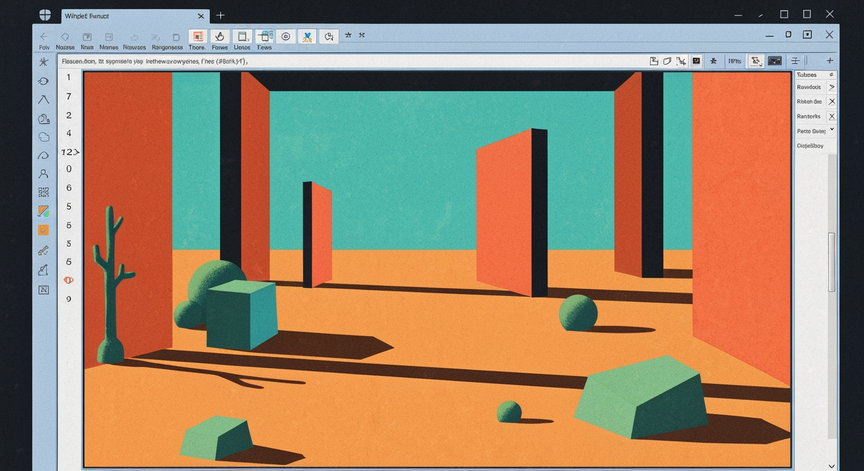
Task: Click the multicolor gradient icon in left sidebar
Action: [43, 212]
